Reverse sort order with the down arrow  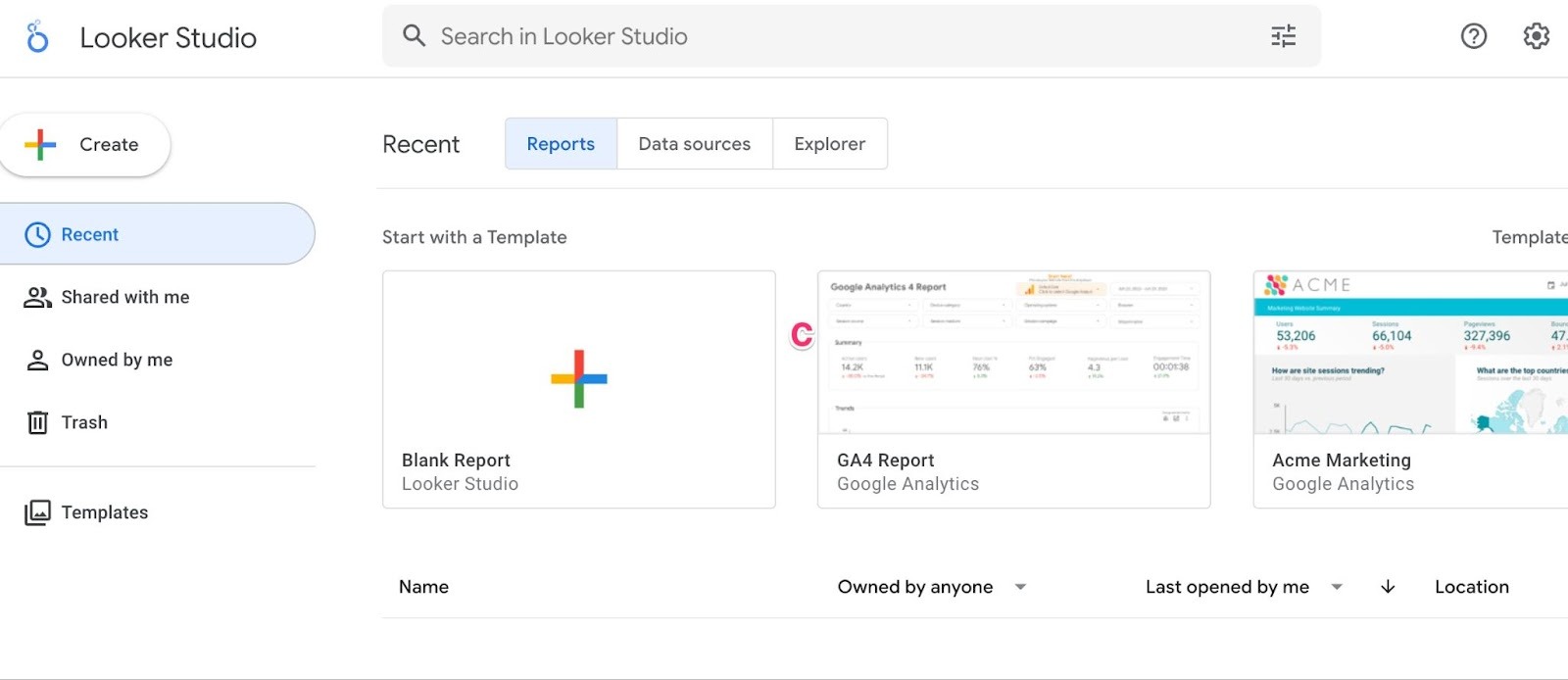[x=1388, y=587]
